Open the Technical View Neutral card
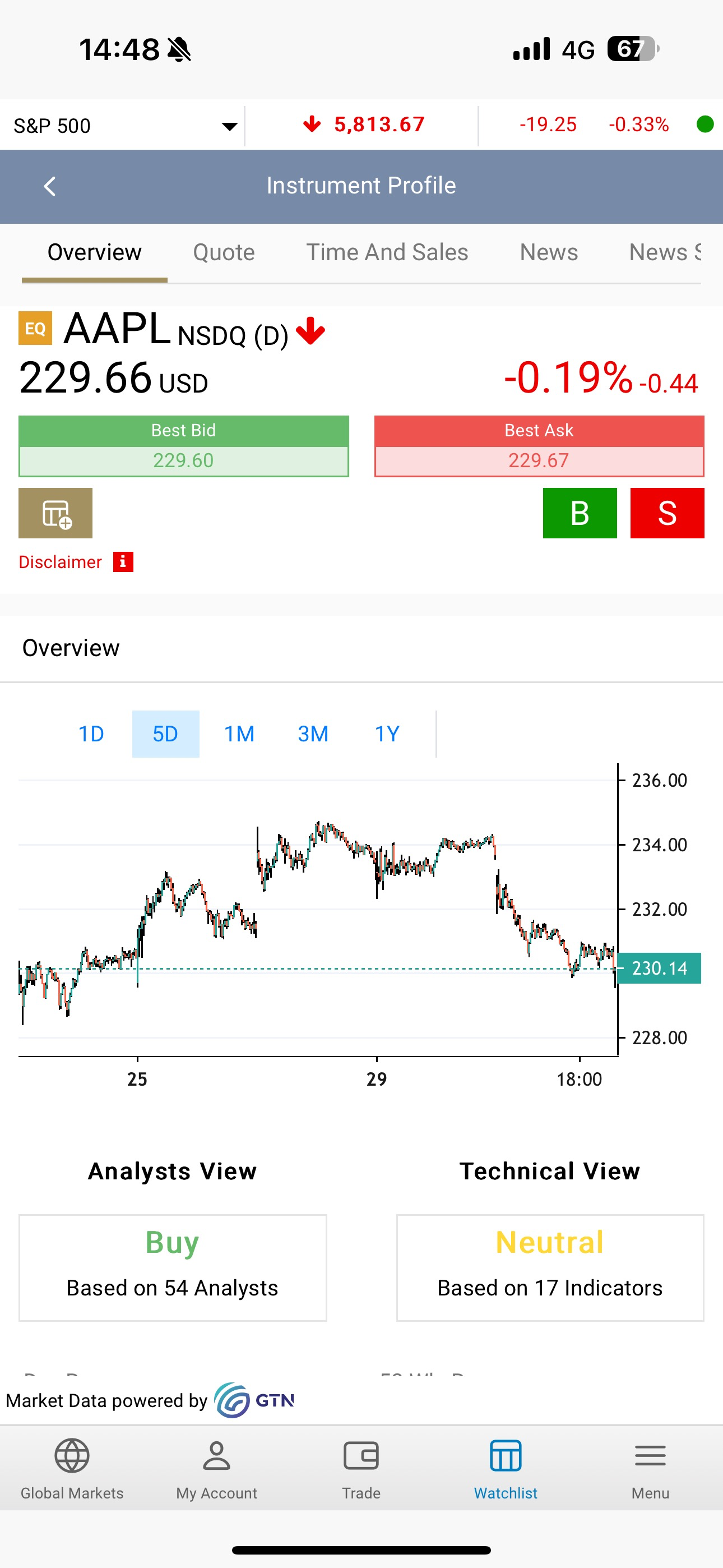The height and width of the screenshot is (1568, 723). pos(550,1268)
